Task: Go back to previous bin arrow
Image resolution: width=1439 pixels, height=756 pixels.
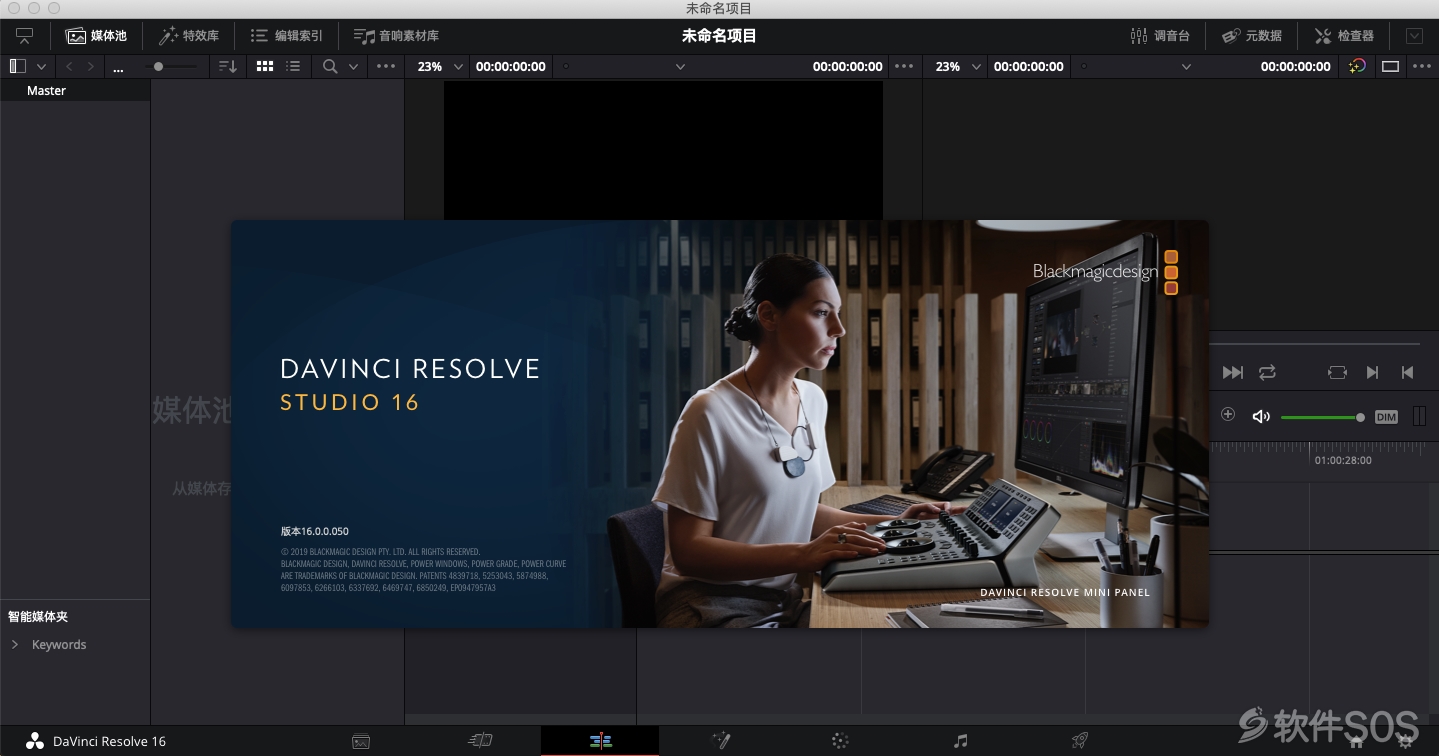Action: tap(69, 66)
